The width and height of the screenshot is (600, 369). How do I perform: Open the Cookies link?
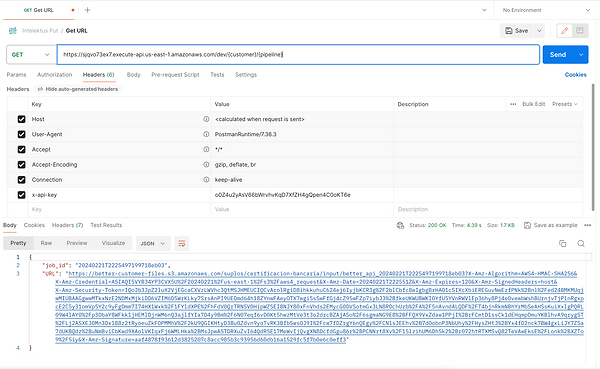point(576,75)
